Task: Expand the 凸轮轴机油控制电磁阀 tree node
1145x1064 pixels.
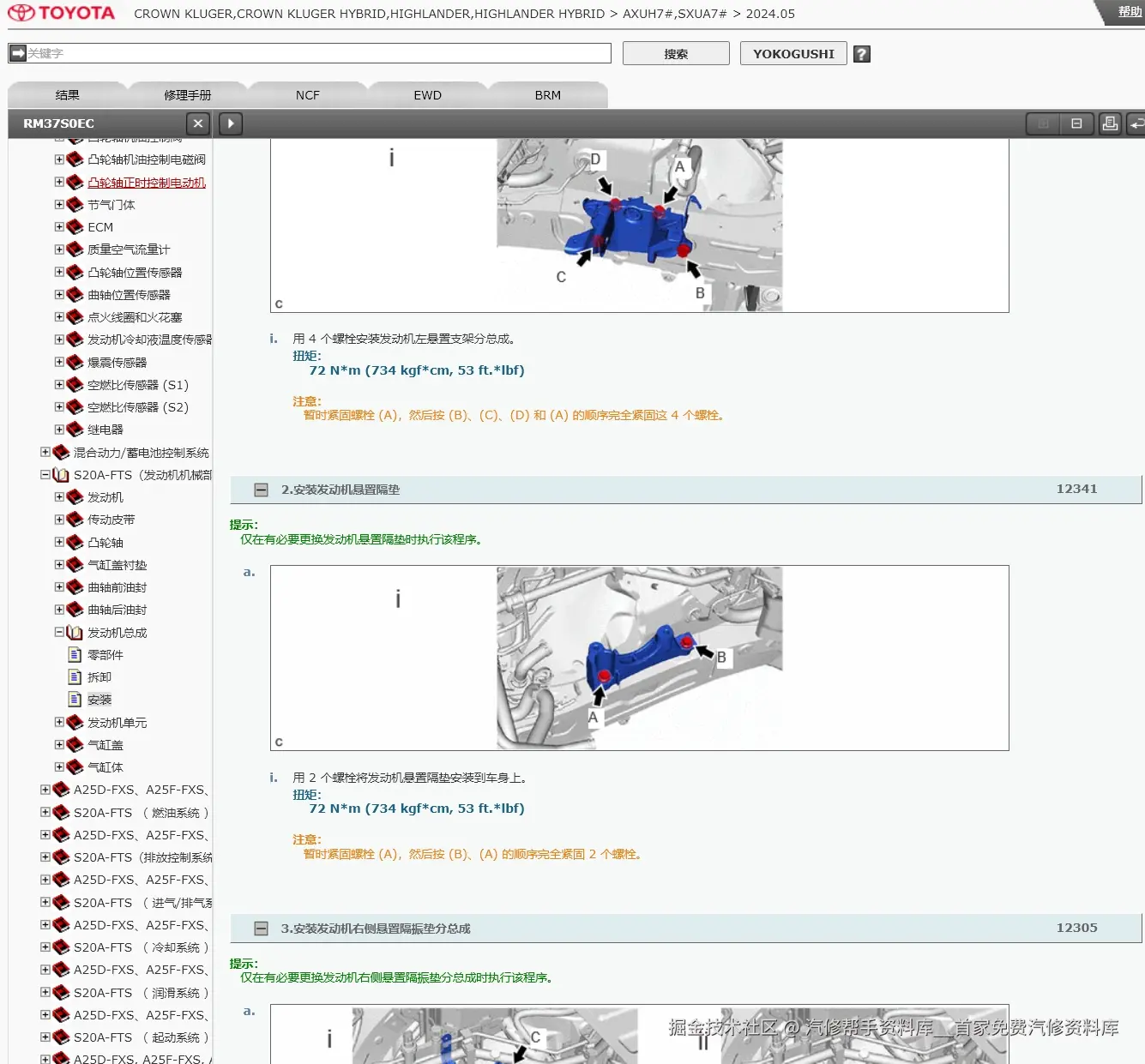Action: [59, 159]
